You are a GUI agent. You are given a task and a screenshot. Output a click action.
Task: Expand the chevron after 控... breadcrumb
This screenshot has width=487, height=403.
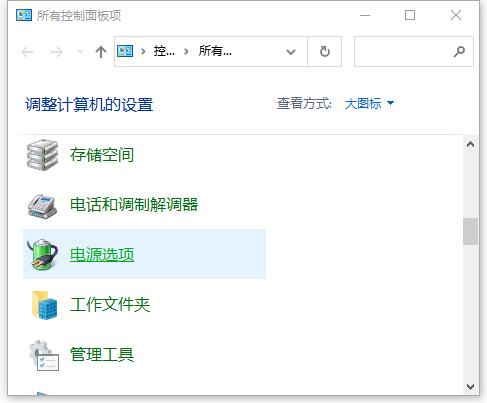186,52
